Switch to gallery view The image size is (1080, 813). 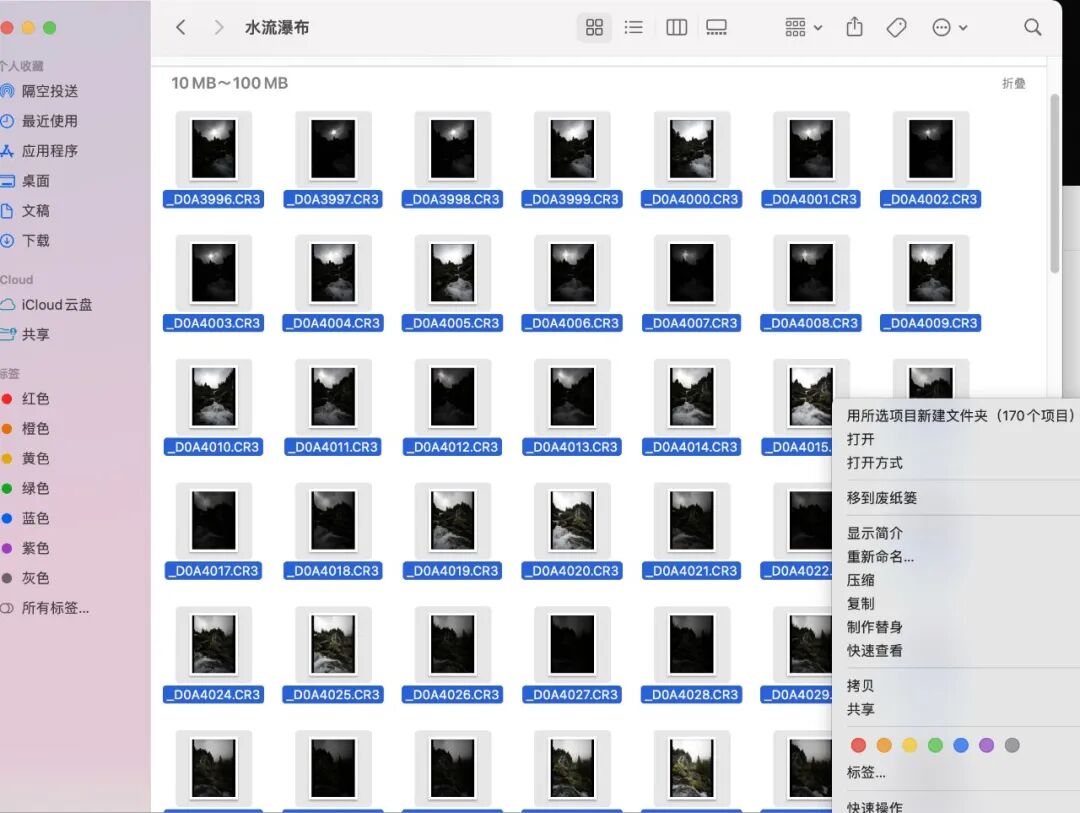[x=716, y=28]
